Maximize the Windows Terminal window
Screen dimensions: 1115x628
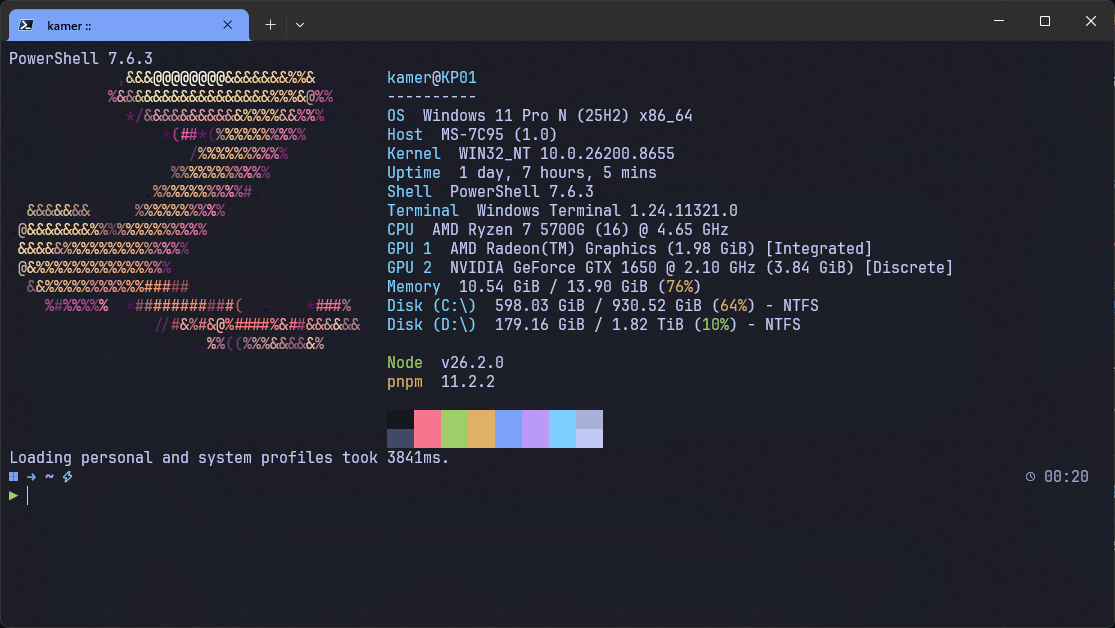(1045, 21)
